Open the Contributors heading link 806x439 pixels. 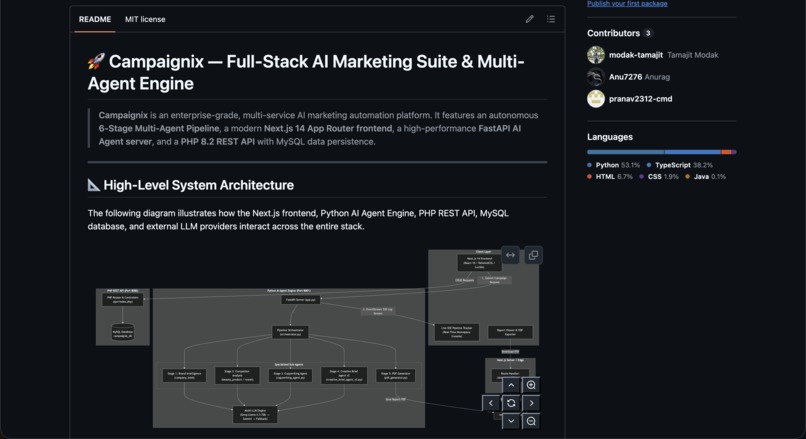click(613, 33)
